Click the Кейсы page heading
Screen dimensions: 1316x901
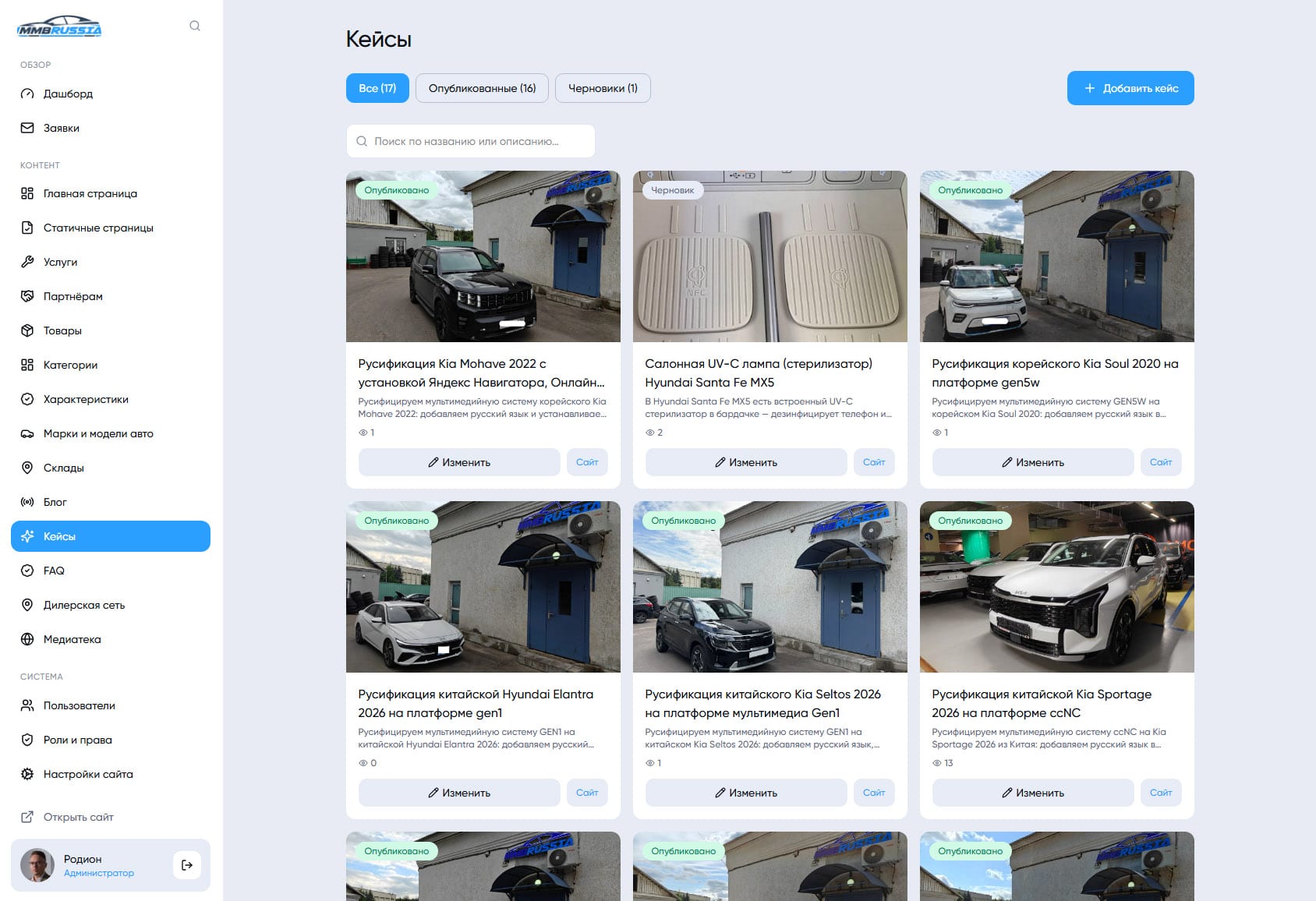379,39
